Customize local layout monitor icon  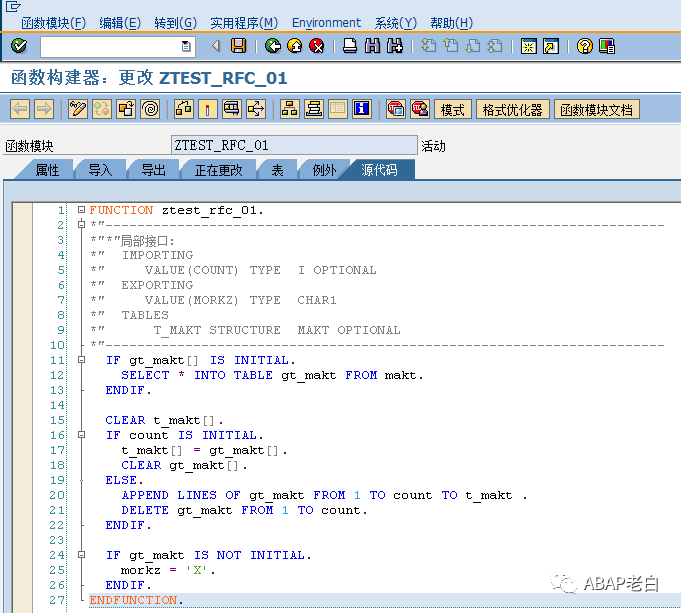(607, 46)
